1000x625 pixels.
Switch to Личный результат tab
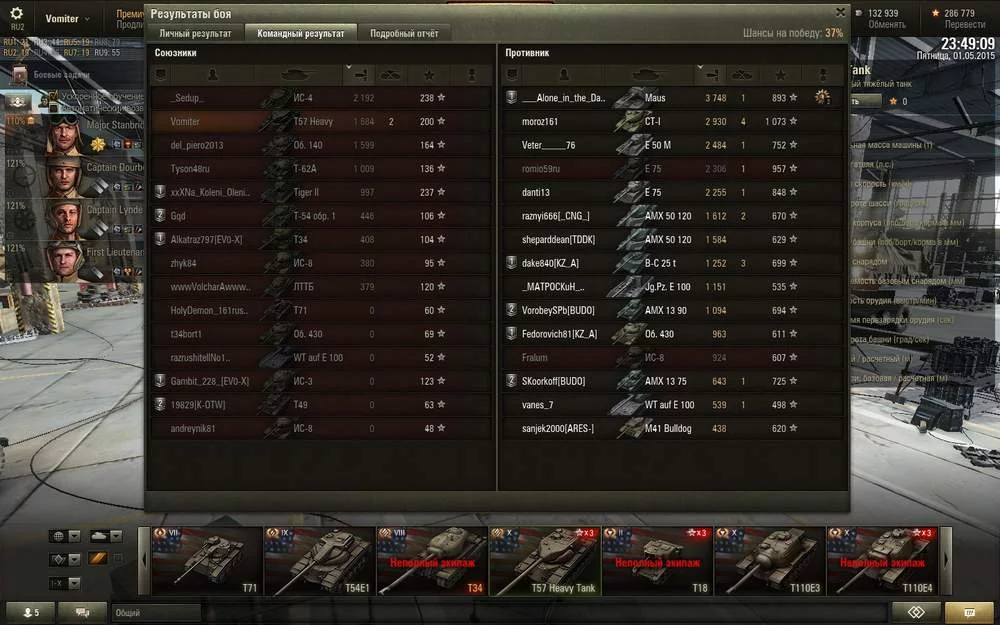tap(195, 33)
